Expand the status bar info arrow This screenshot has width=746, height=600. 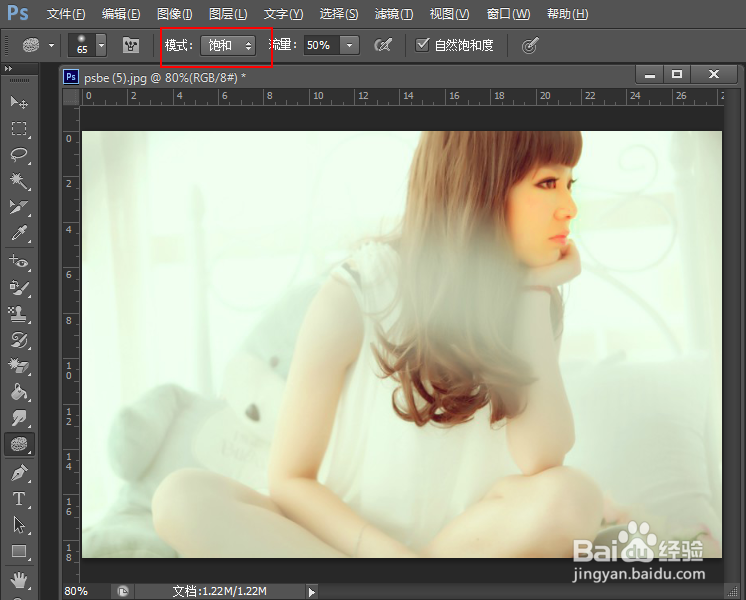[312, 592]
